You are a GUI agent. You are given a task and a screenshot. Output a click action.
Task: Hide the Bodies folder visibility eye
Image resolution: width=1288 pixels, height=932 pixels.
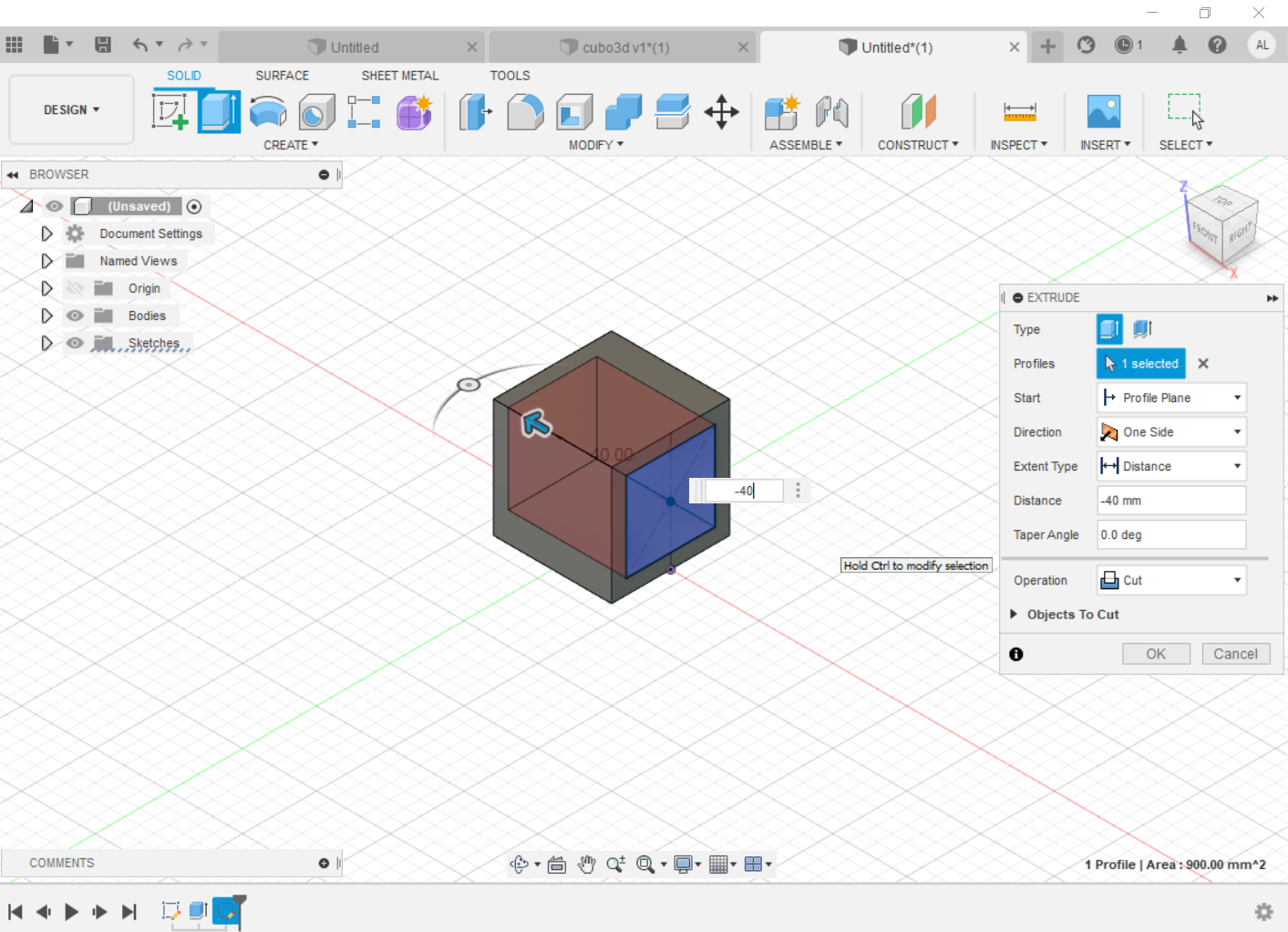[x=75, y=316]
